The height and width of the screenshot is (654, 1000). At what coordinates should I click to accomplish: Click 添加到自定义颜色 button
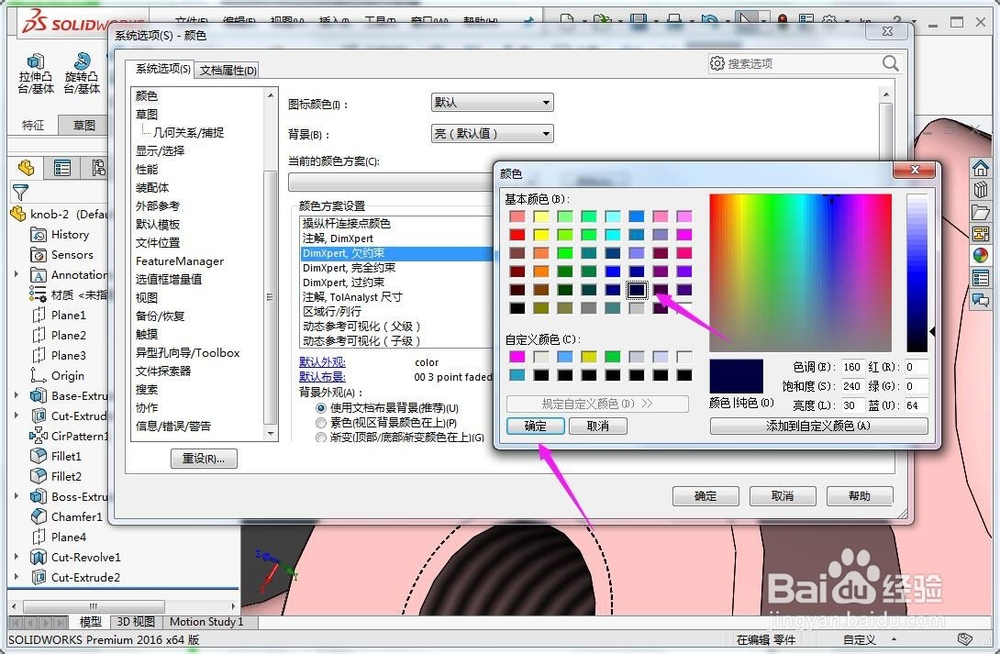click(x=819, y=426)
